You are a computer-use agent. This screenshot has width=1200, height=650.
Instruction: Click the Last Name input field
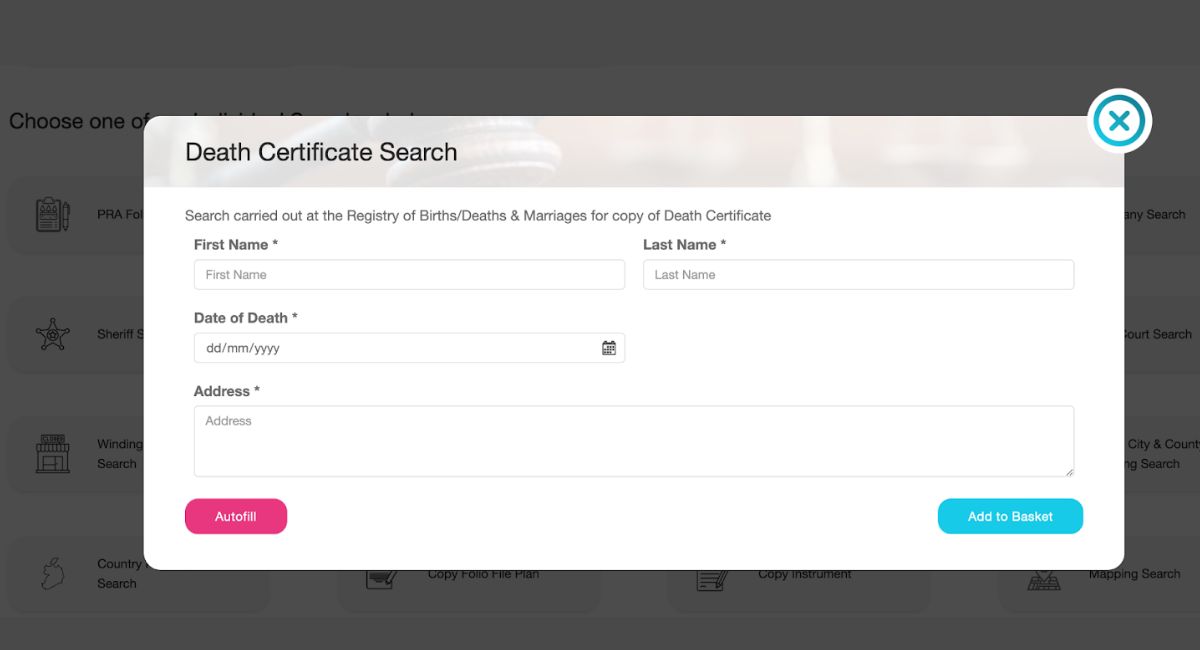858,275
